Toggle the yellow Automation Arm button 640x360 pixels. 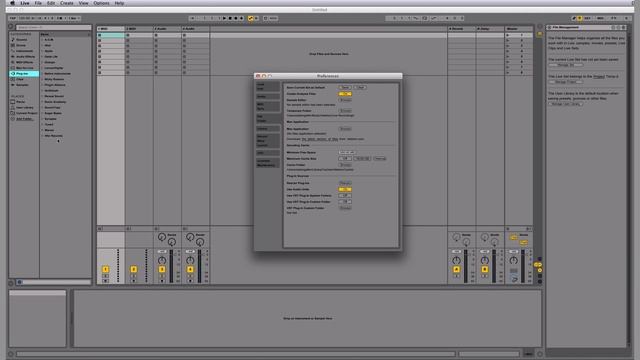pyautogui.click(x=251, y=18)
